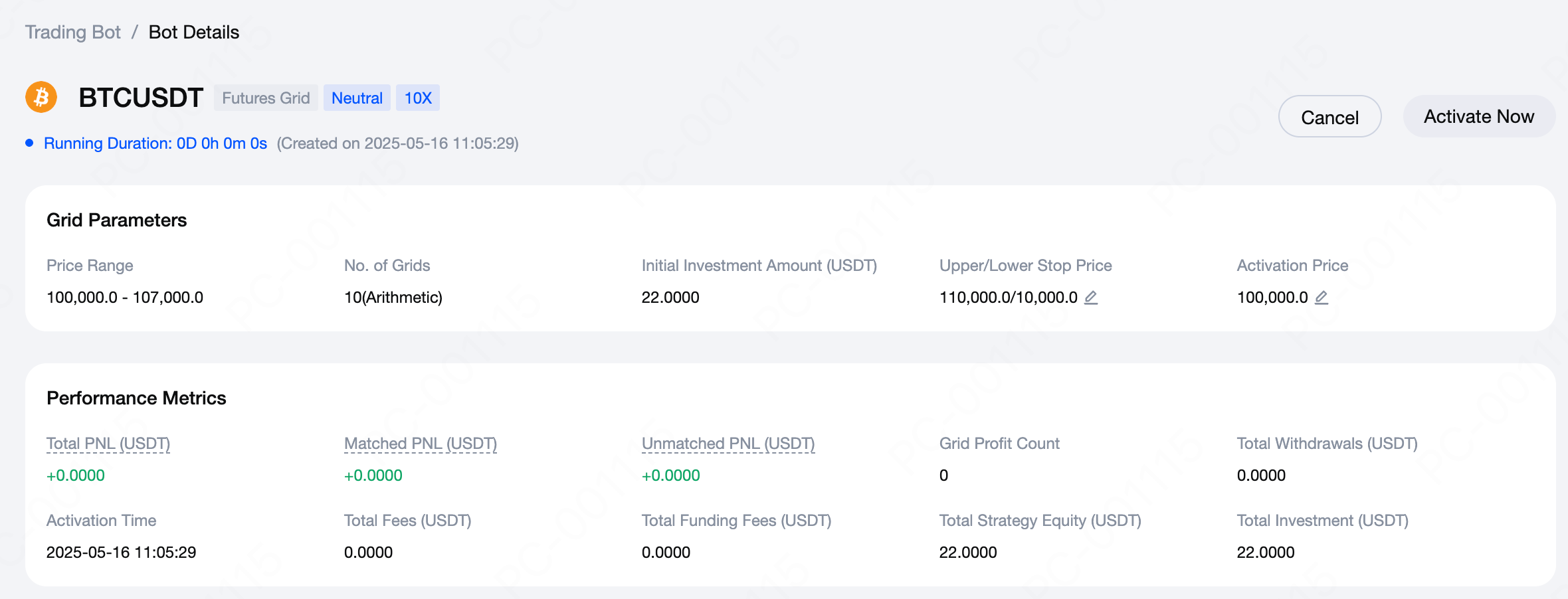Click the Total PNL (USDT) label

point(108,444)
